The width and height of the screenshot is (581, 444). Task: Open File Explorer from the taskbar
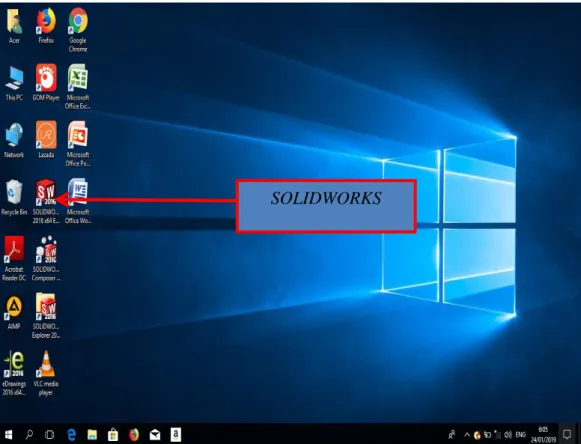click(x=92, y=434)
